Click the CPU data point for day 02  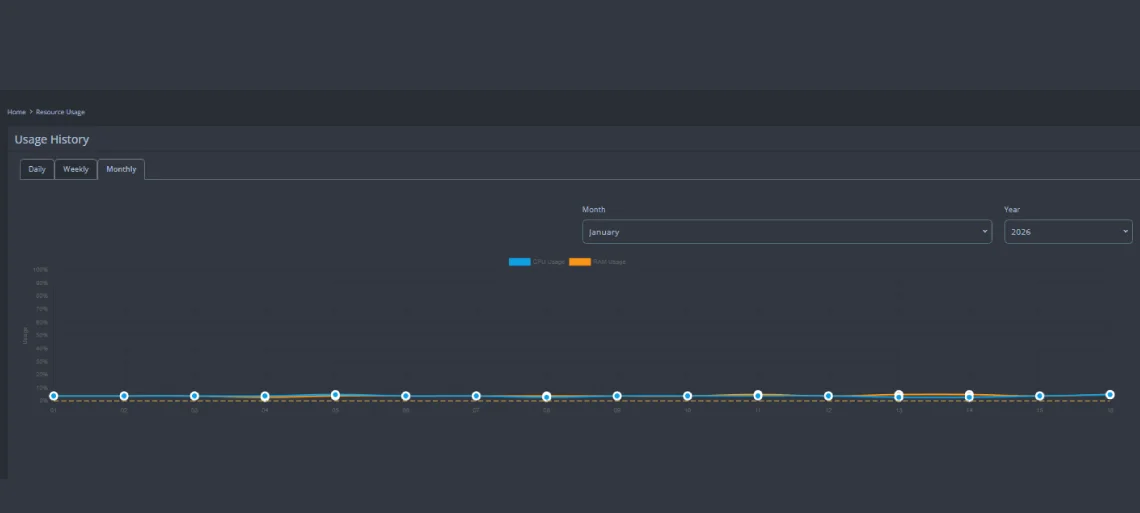(124, 396)
